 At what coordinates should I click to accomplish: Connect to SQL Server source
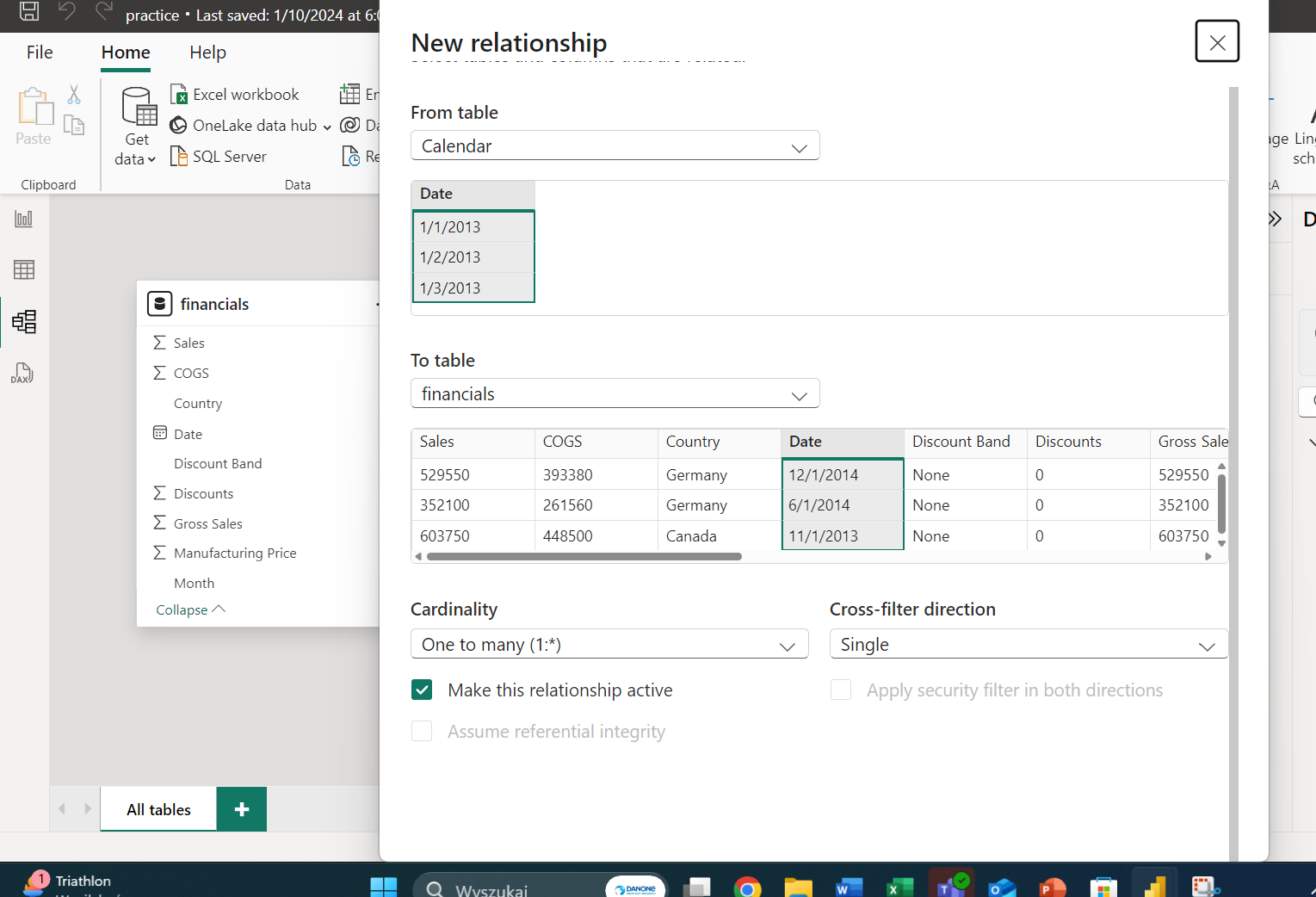point(219,157)
